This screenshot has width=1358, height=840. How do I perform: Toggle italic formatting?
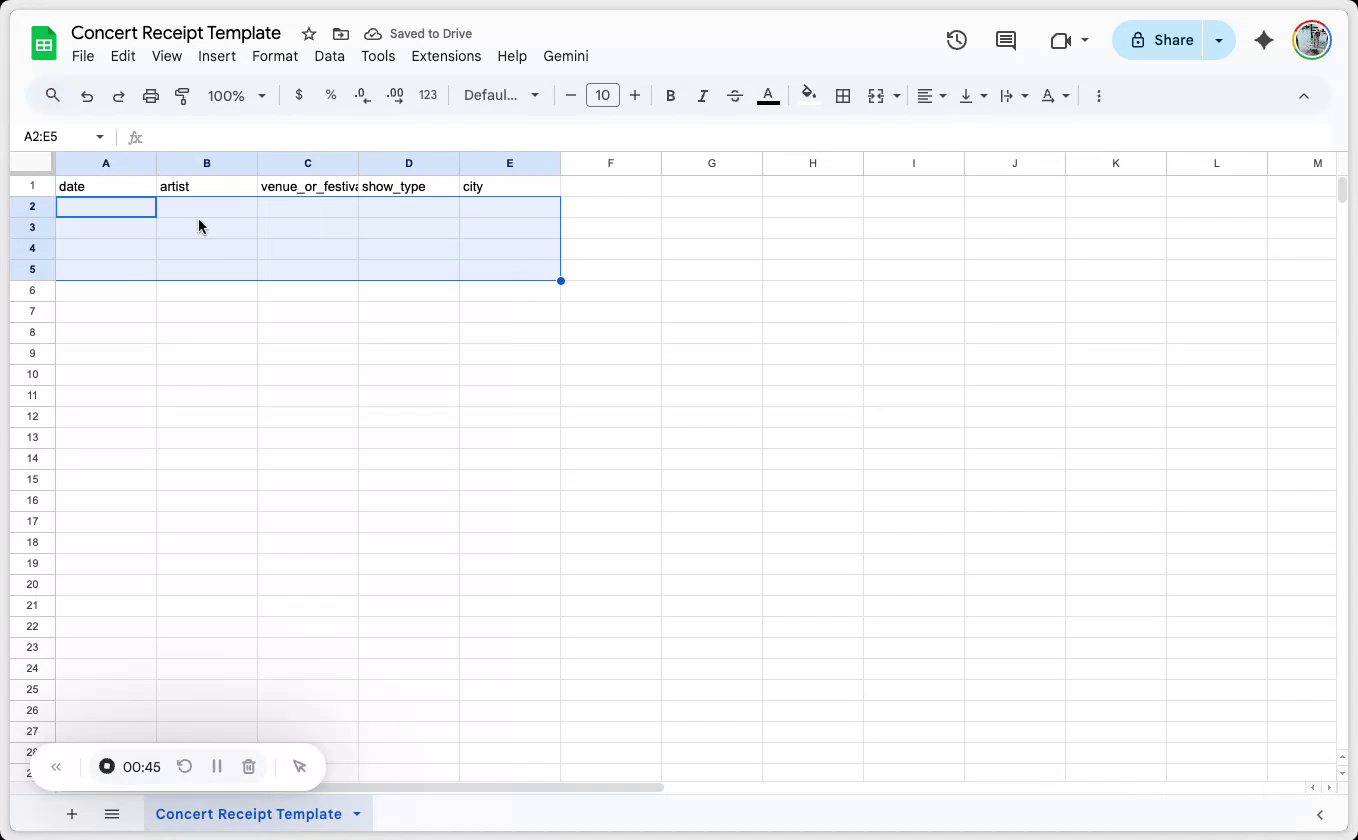703,96
